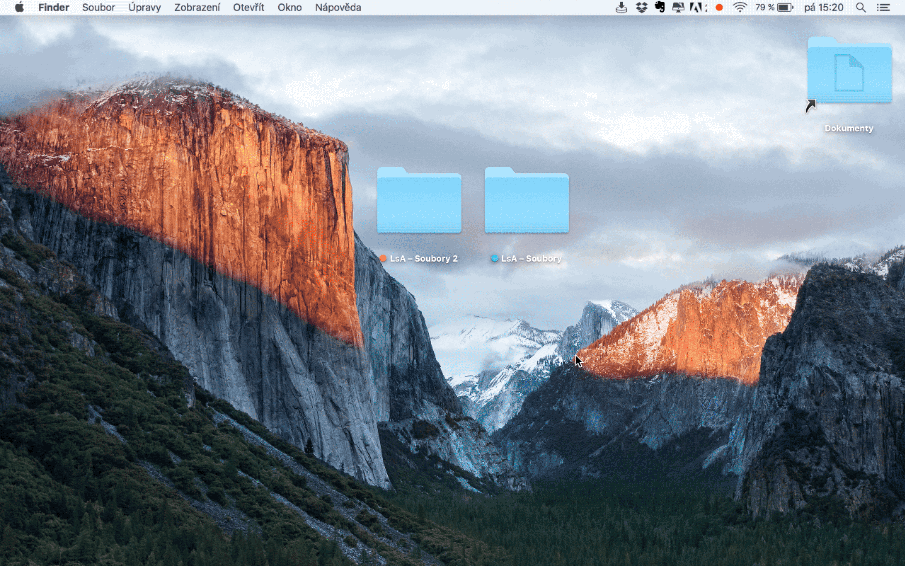This screenshot has height=566, width=905.
Task: Open the Úpravy menu
Action: [x=144, y=8]
